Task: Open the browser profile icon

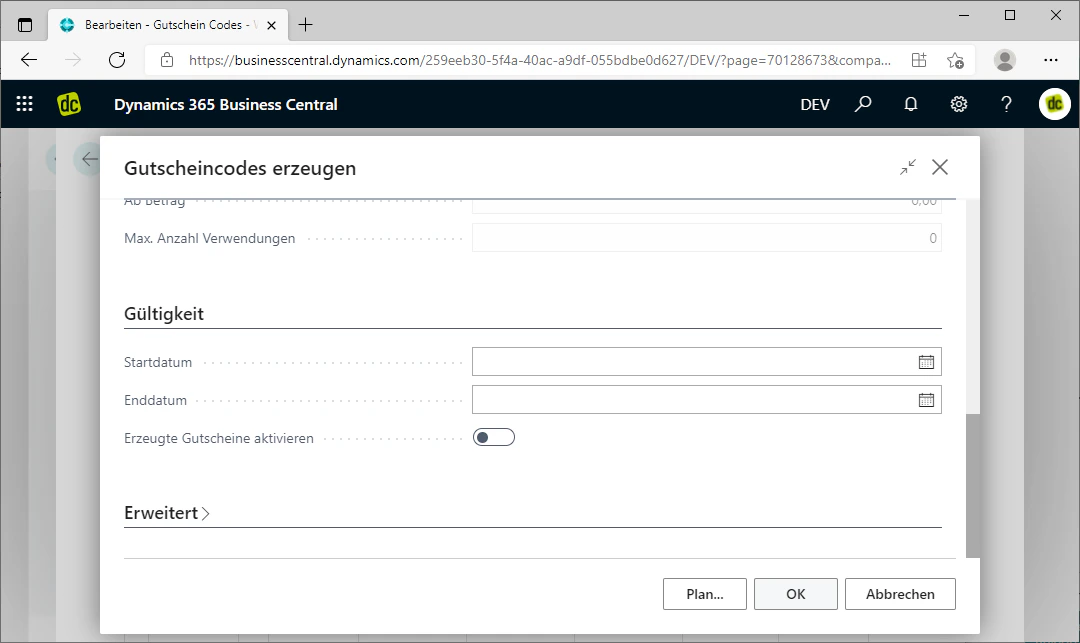Action: click(1005, 60)
